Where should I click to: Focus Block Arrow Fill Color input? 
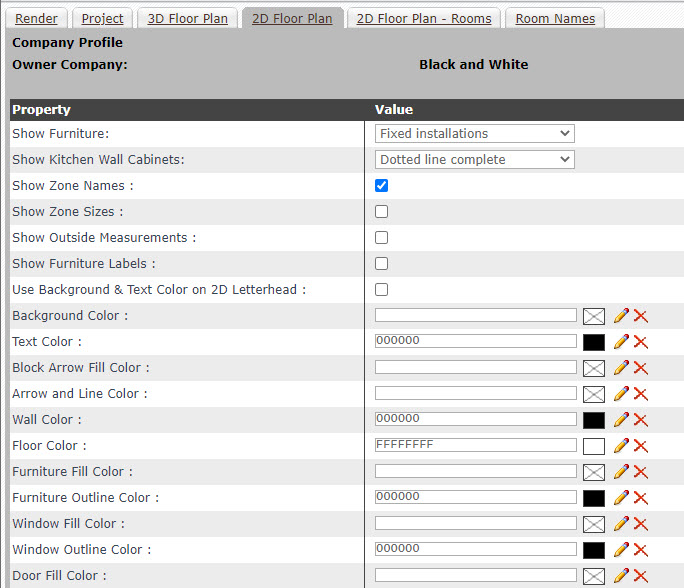coord(475,367)
